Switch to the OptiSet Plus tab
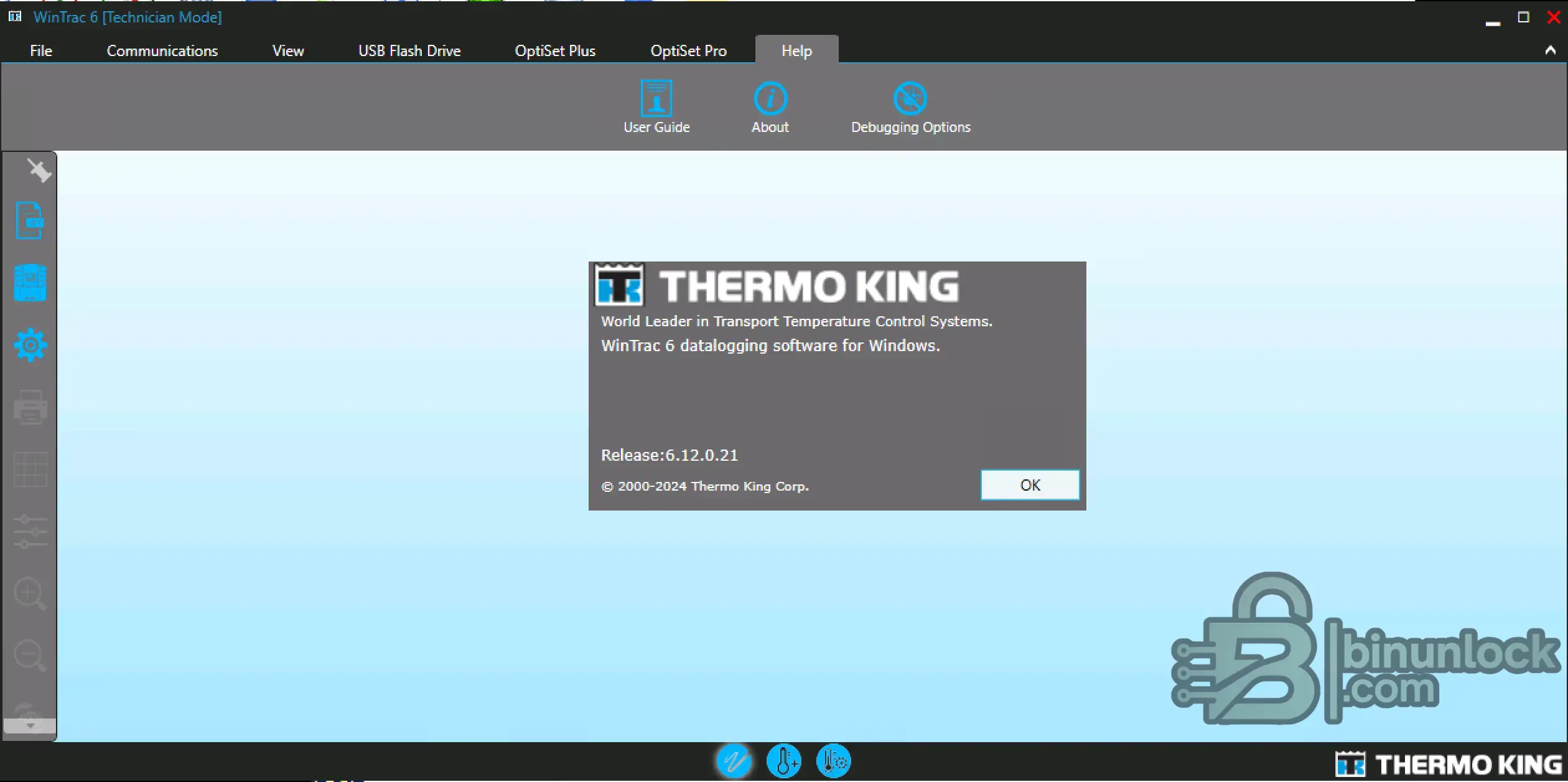Image resolution: width=1568 pixels, height=782 pixels. click(555, 50)
